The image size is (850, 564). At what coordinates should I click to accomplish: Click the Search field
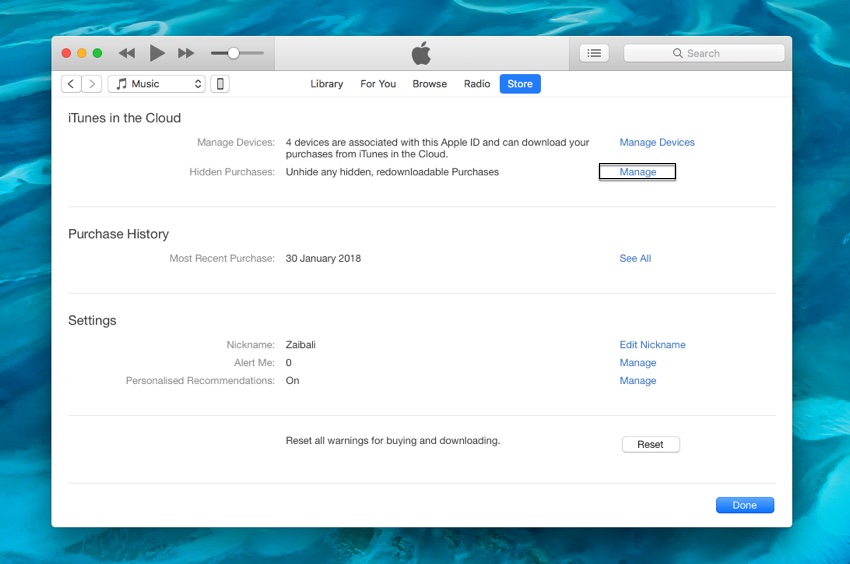point(704,53)
